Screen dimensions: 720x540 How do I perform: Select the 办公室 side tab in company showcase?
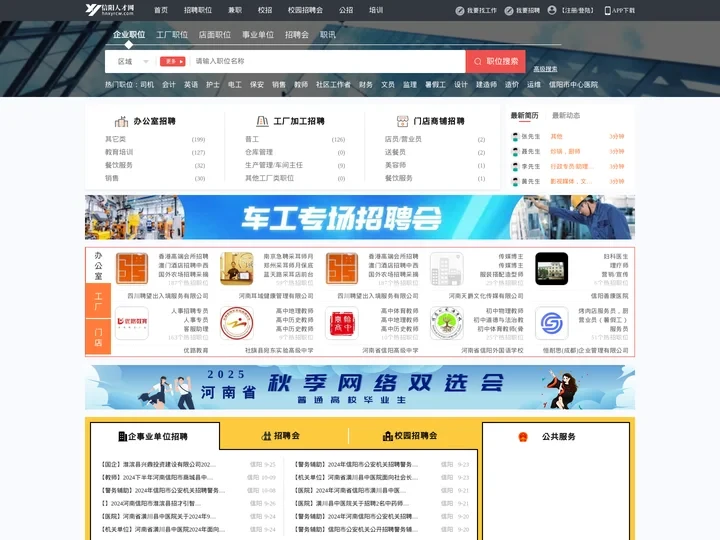coord(98,265)
